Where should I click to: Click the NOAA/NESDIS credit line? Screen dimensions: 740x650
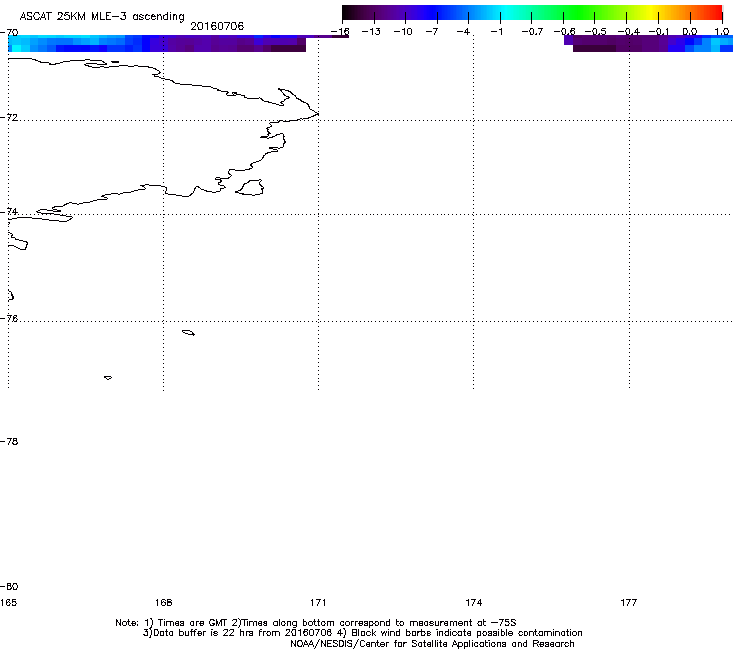click(x=432, y=644)
